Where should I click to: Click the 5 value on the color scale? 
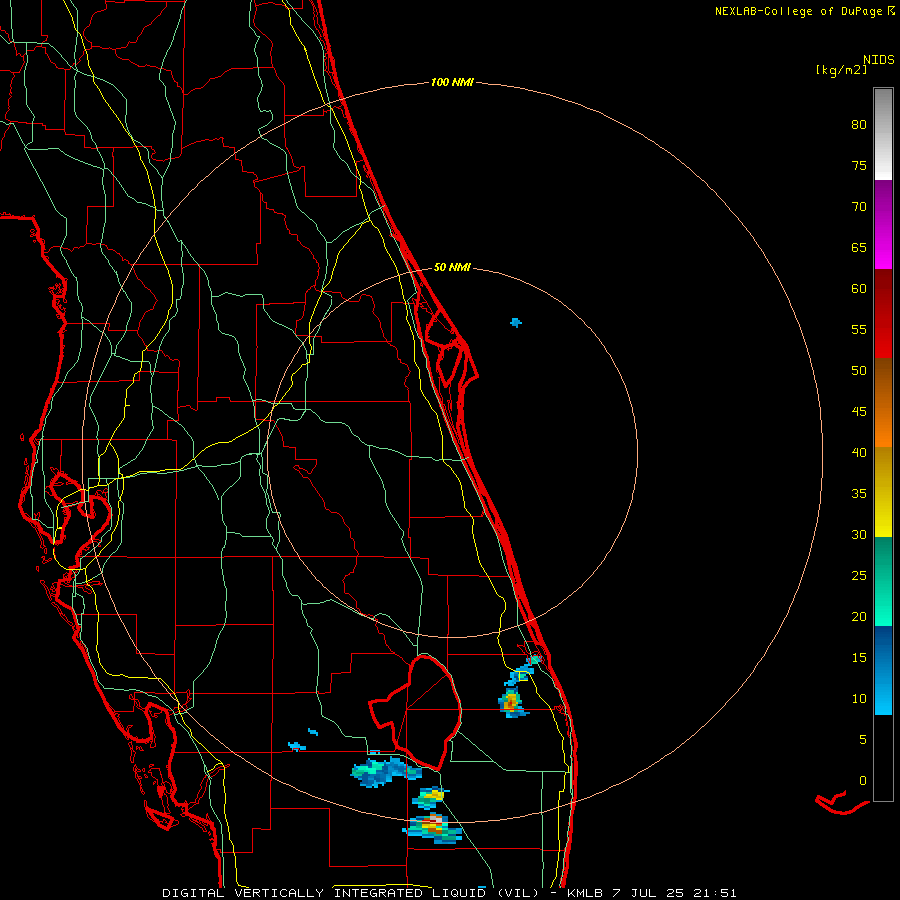pos(863,740)
